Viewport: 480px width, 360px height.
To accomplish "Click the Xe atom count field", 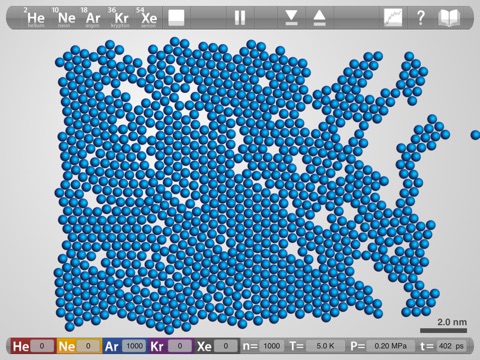I will (226, 346).
